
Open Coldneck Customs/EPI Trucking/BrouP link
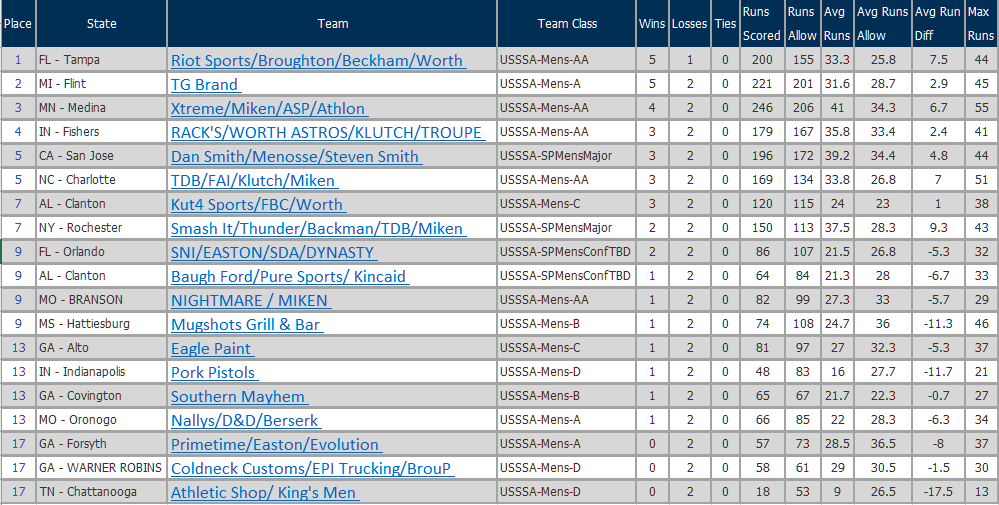(312, 468)
